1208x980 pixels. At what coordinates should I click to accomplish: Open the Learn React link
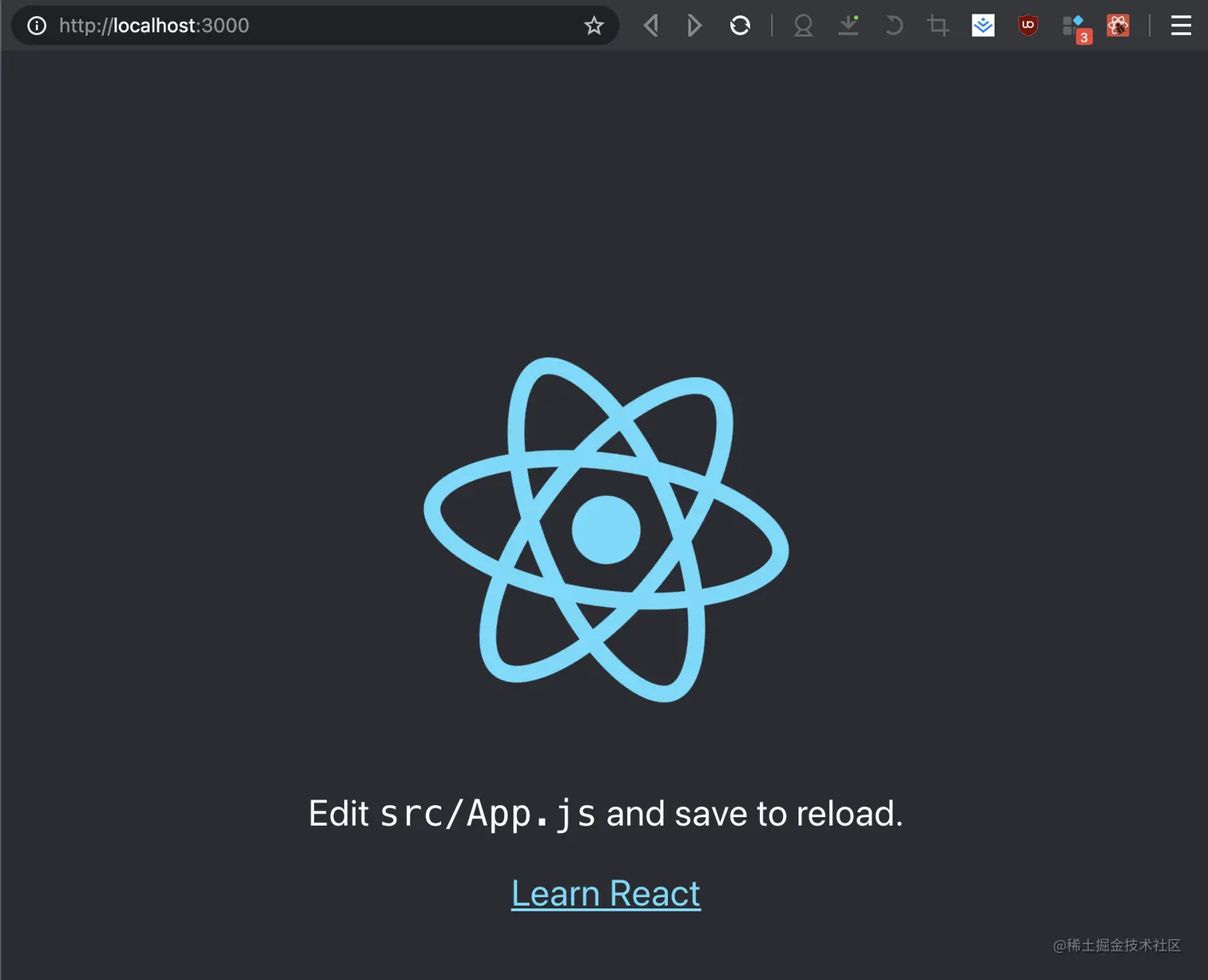click(x=606, y=894)
